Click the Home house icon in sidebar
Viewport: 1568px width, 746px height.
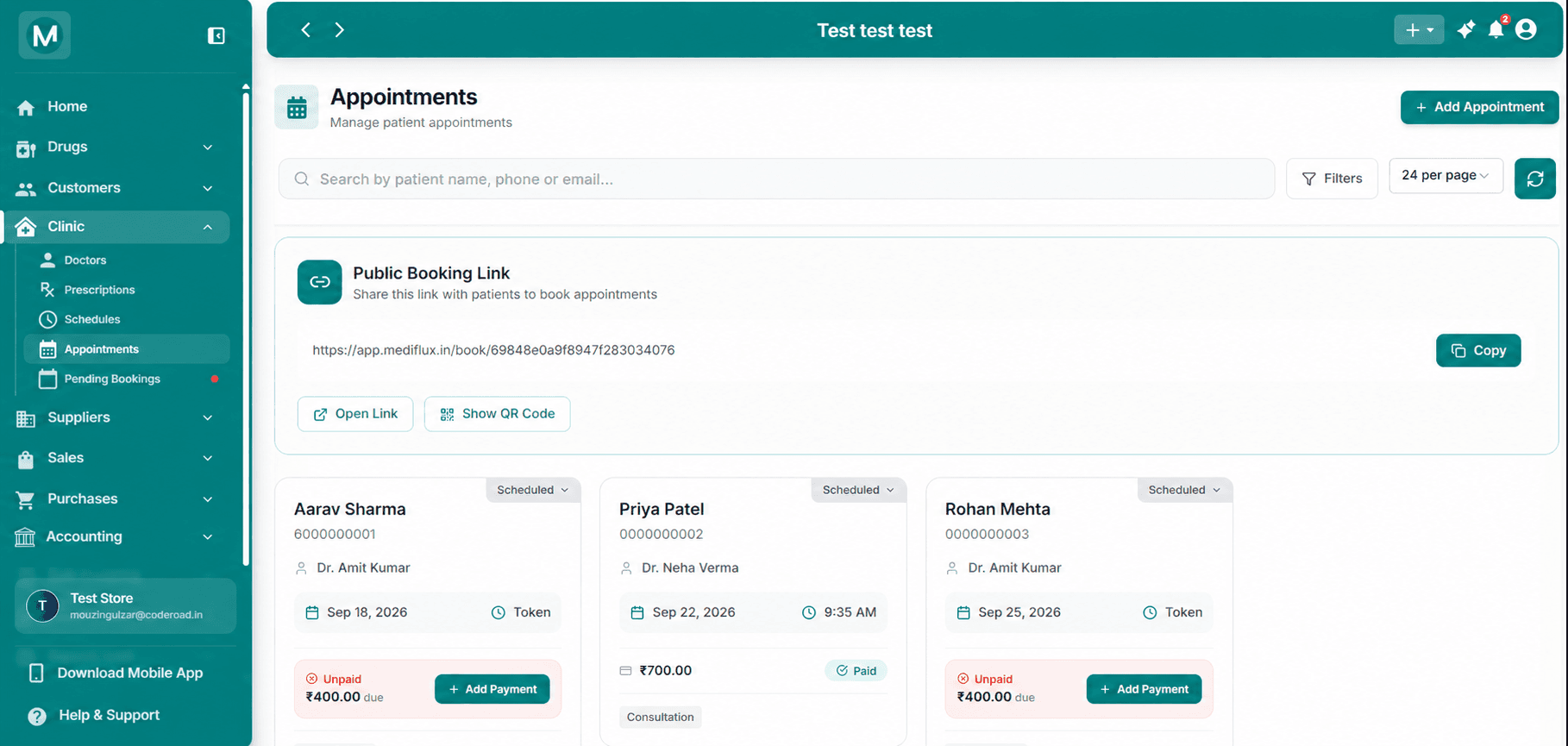(x=26, y=108)
